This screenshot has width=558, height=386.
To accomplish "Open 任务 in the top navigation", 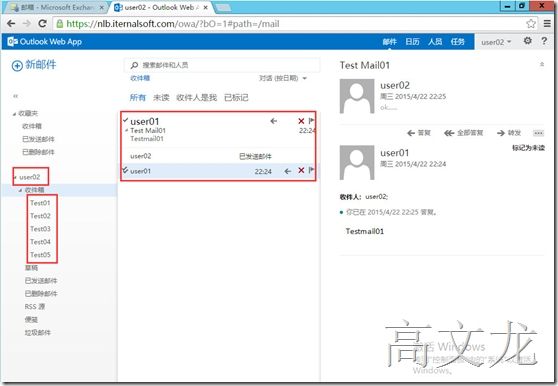I will (x=458, y=42).
